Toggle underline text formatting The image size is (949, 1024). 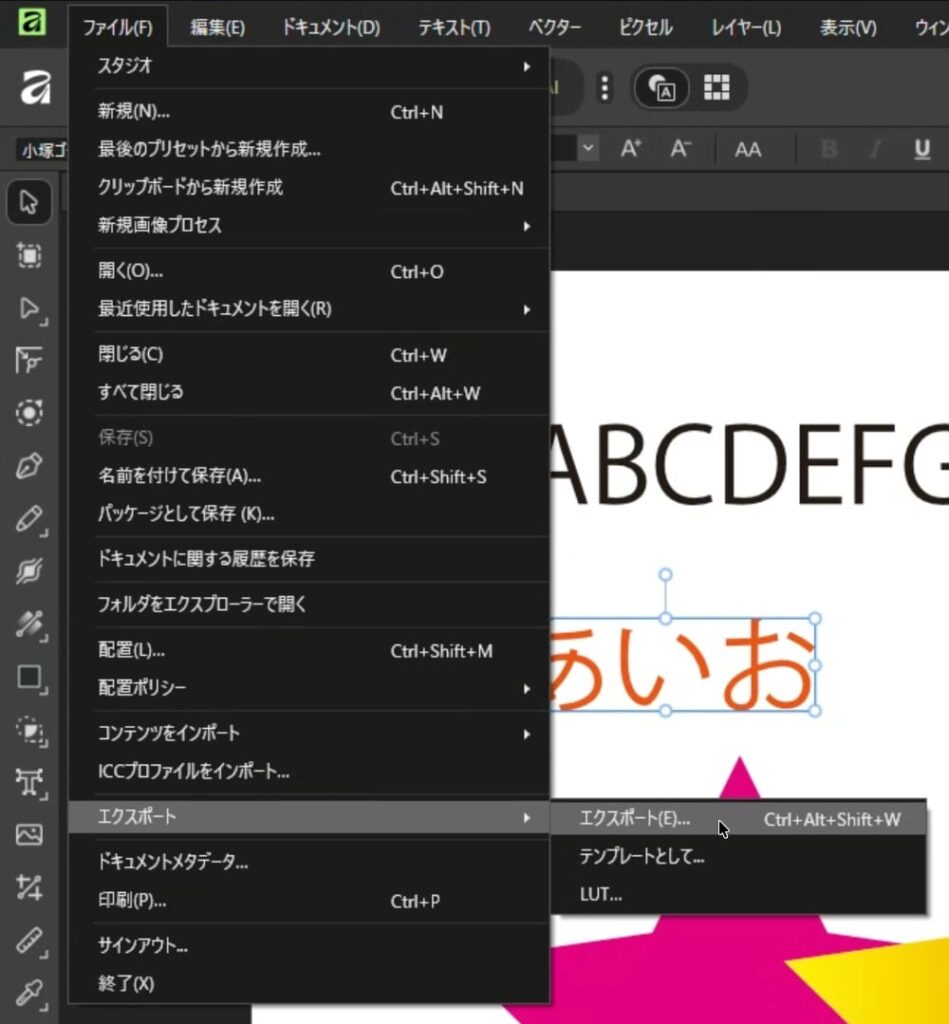[921, 149]
